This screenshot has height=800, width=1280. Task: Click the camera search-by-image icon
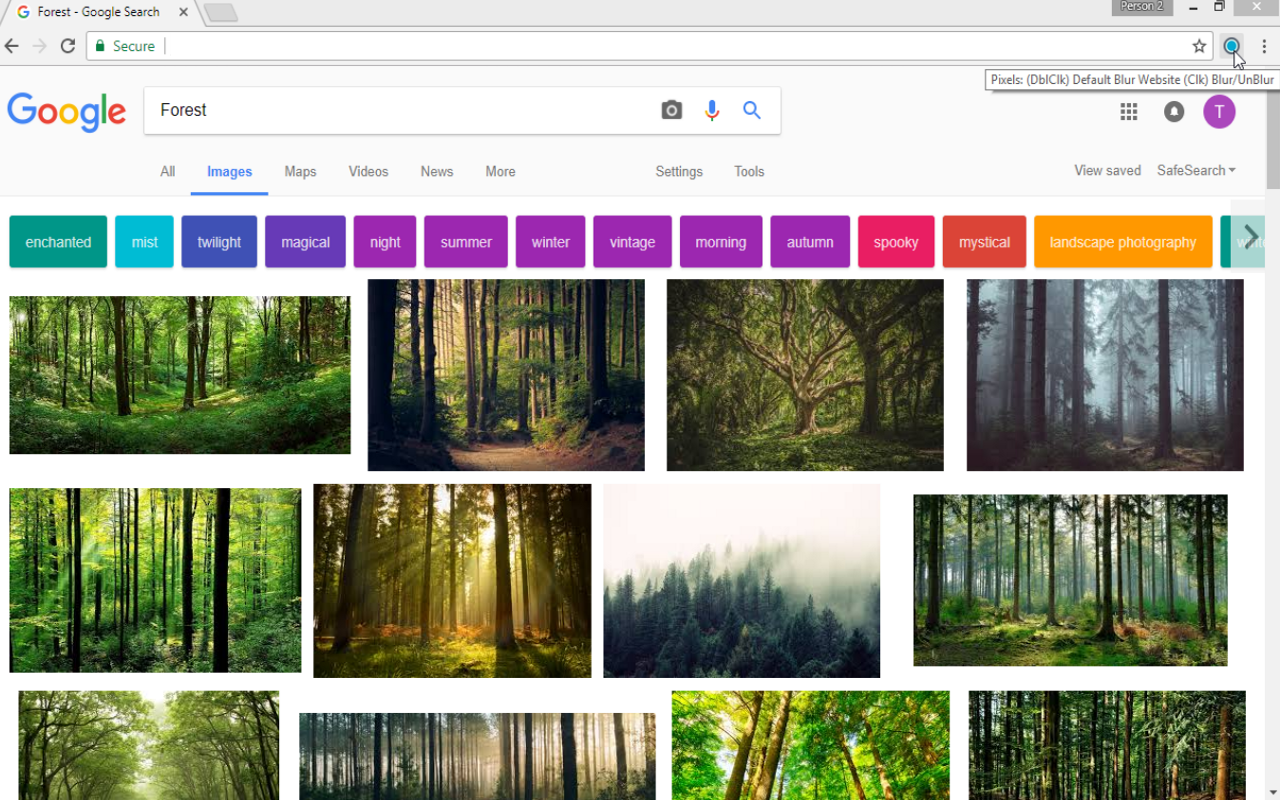[672, 110]
